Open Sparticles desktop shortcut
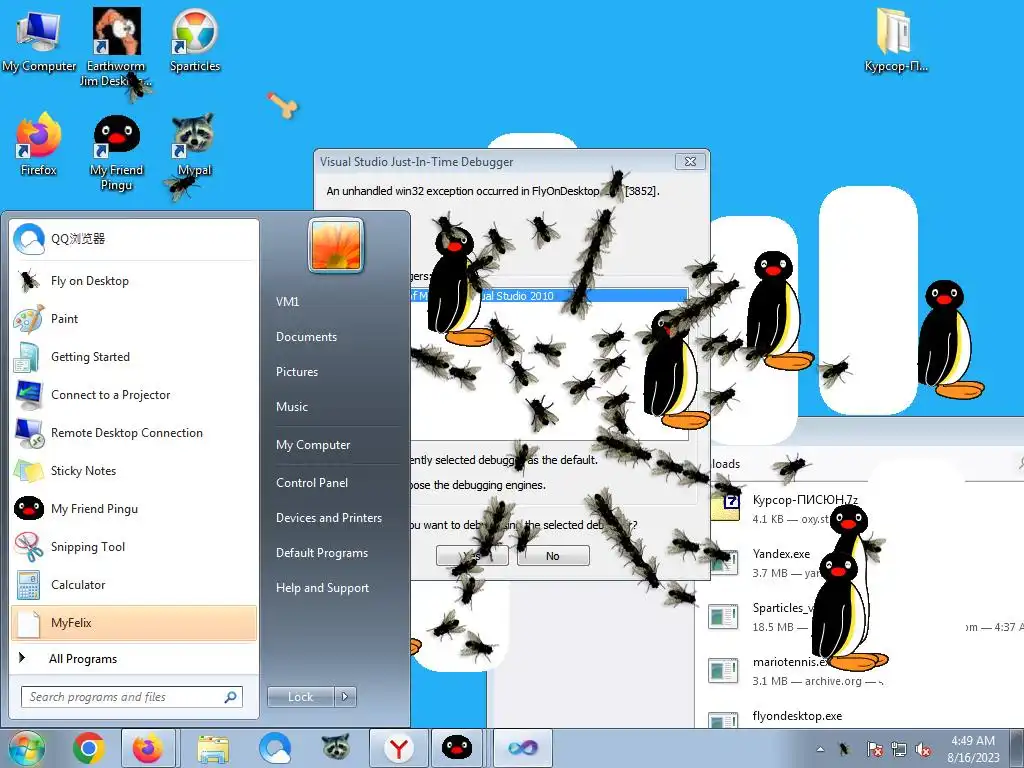This screenshot has height=768, width=1024. click(x=195, y=40)
